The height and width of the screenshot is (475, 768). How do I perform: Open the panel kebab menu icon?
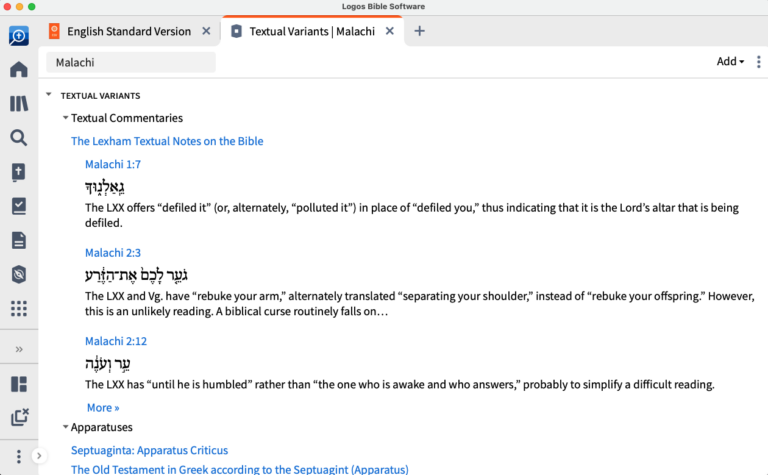pos(758,62)
